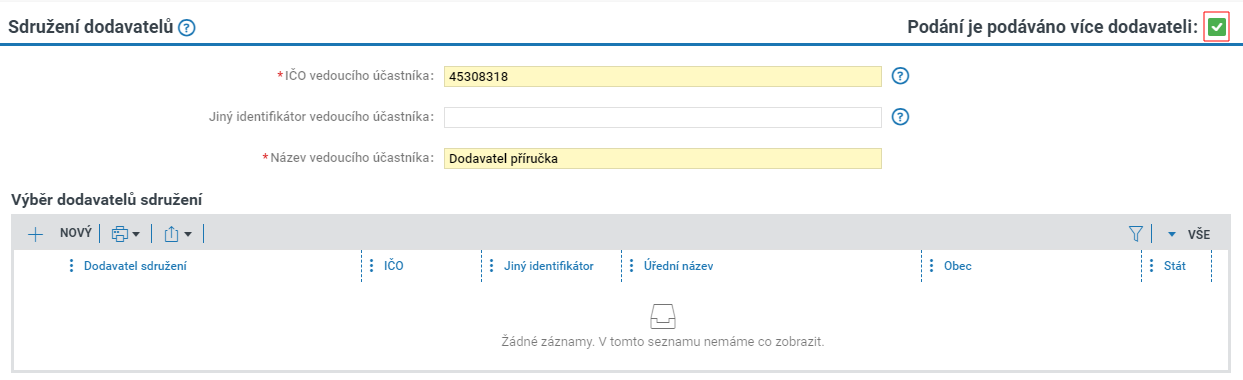Click the NOVÝ button

coord(75,233)
